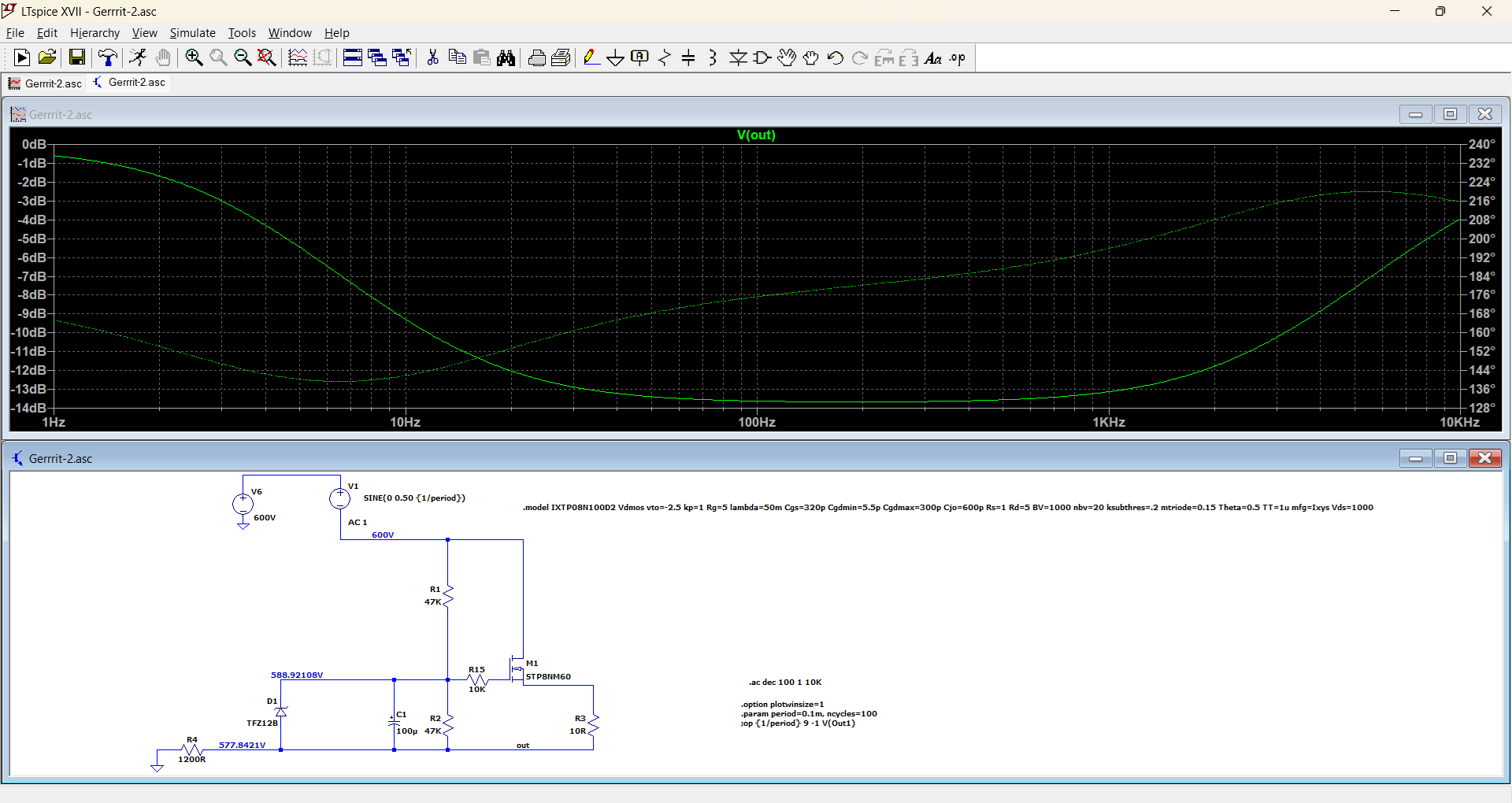The image size is (1512, 803).
Task: Click the Undo arrow icon
Action: (836, 57)
